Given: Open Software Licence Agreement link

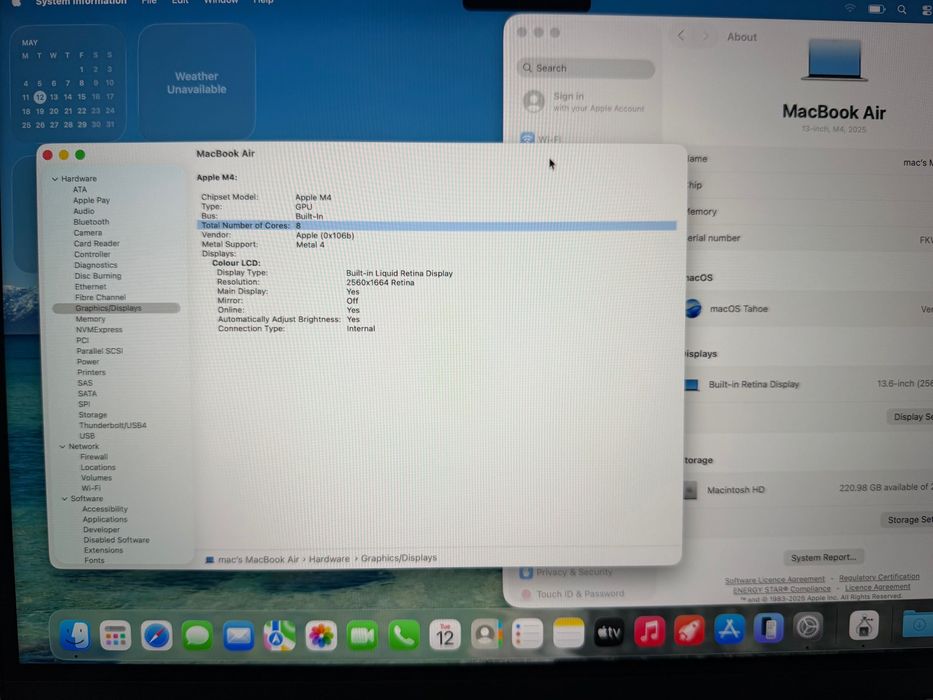Looking at the screenshot, I should click(775, 579).
